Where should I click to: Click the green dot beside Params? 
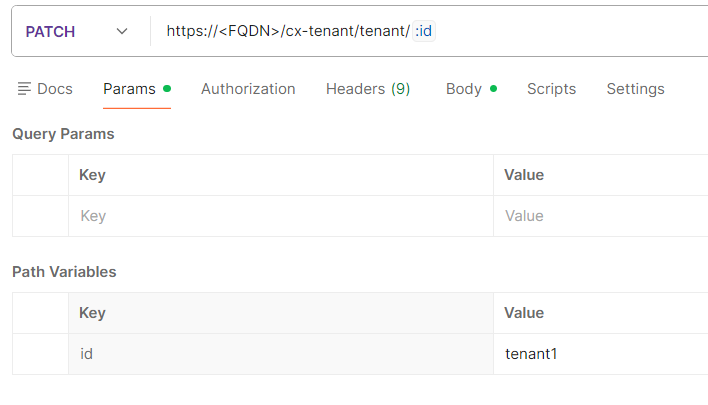(x=167, y=89)
